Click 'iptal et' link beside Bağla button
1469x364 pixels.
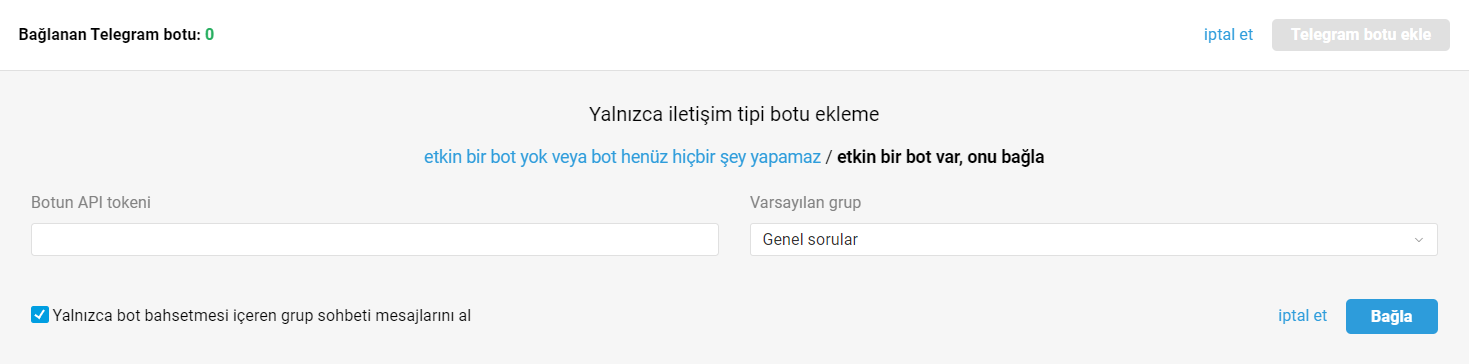pyautogui.click(x=1303, y=316)
